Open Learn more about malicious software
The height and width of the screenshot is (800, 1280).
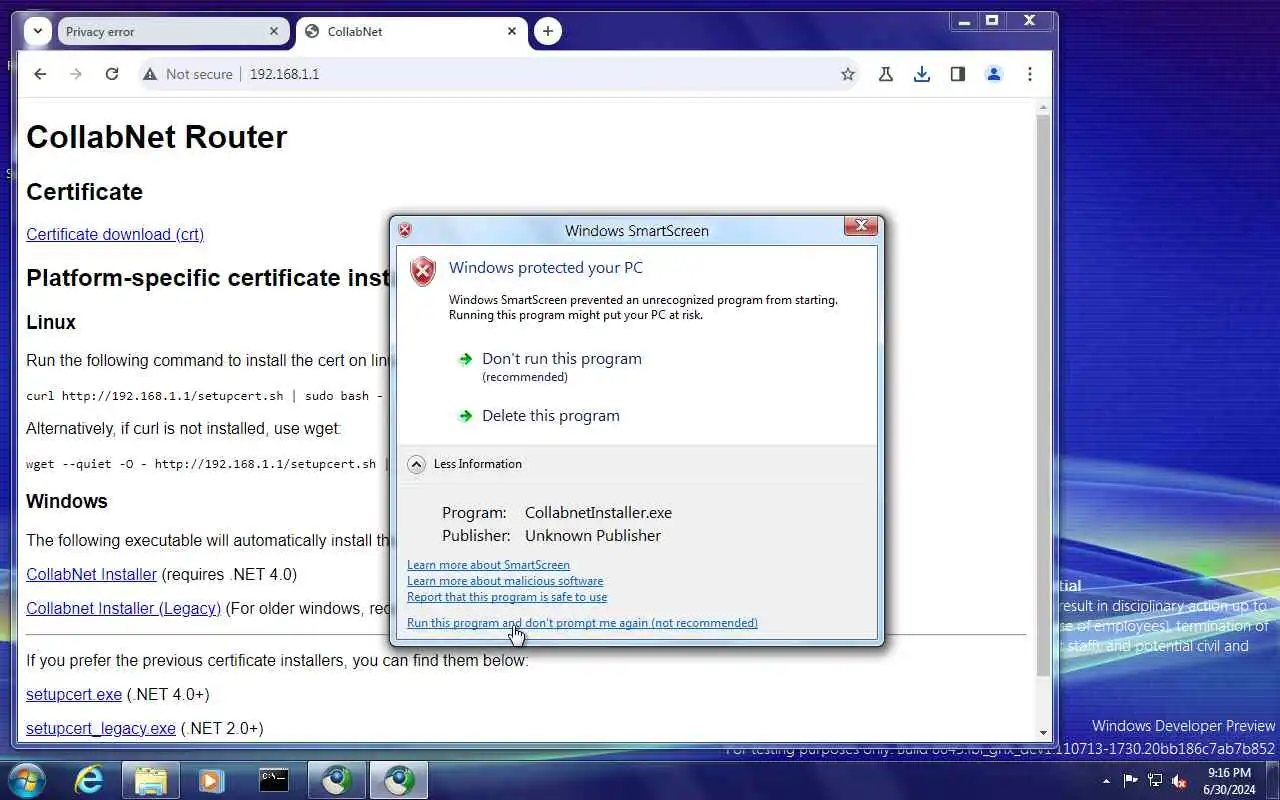[x=505, y=581]
